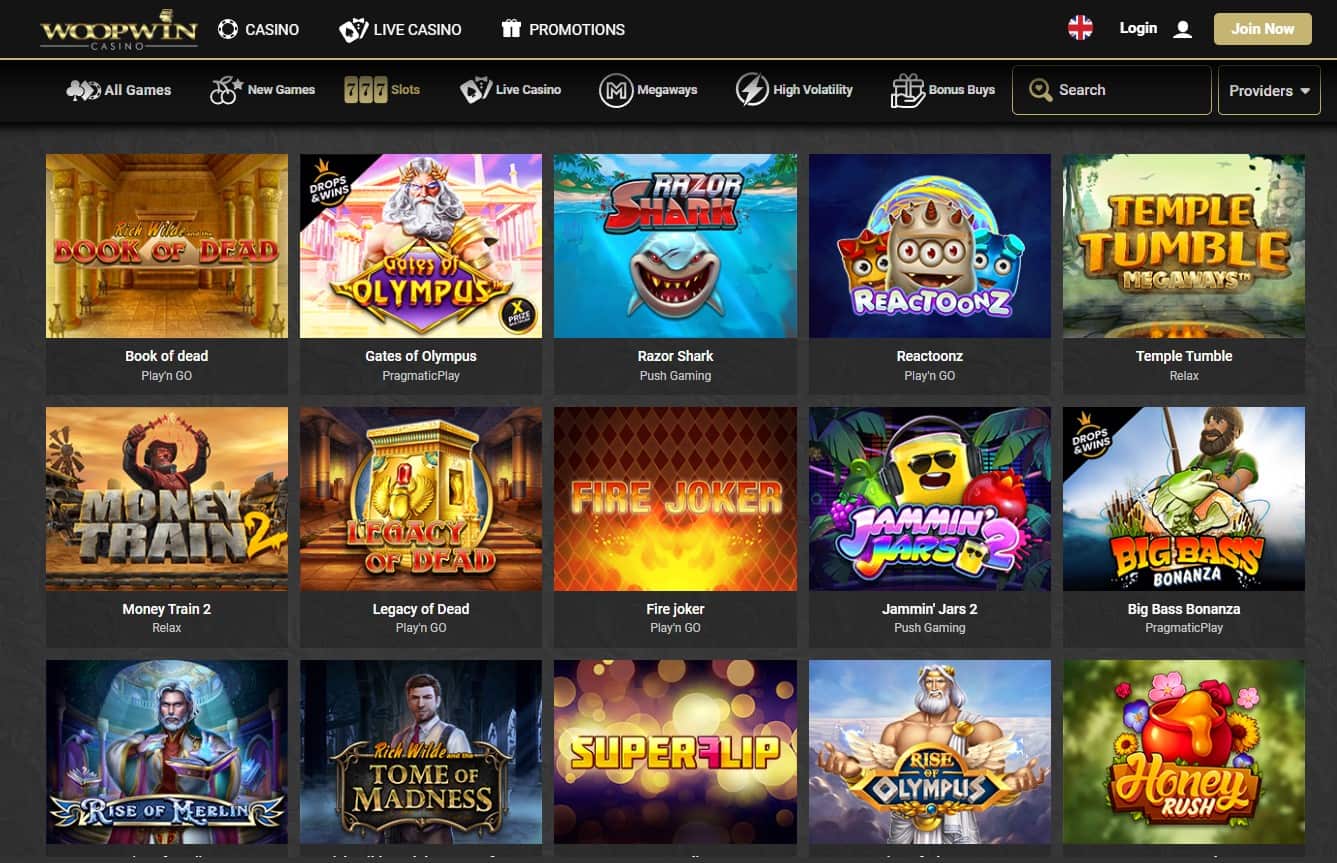Screen dimensions: 1337x863
Task: Open the Big Bass Bonanza thumbnail
Action: [x=1184, y=499]
